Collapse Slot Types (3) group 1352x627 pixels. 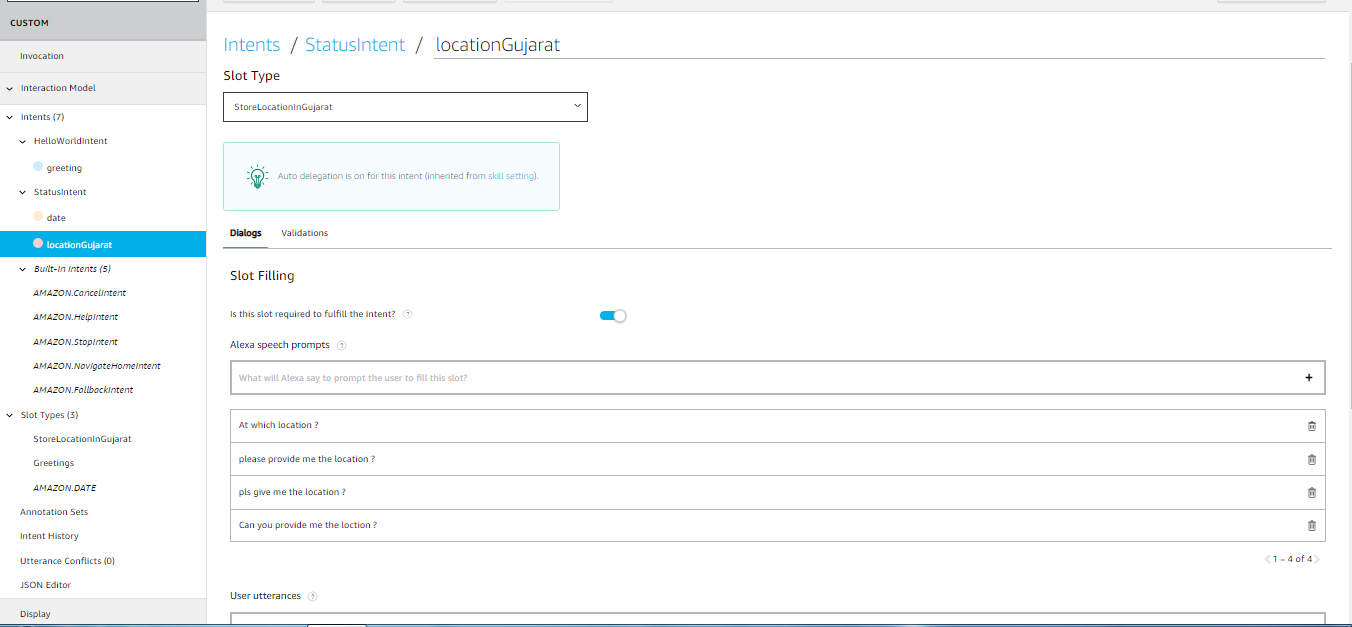[x=9, y=415]
